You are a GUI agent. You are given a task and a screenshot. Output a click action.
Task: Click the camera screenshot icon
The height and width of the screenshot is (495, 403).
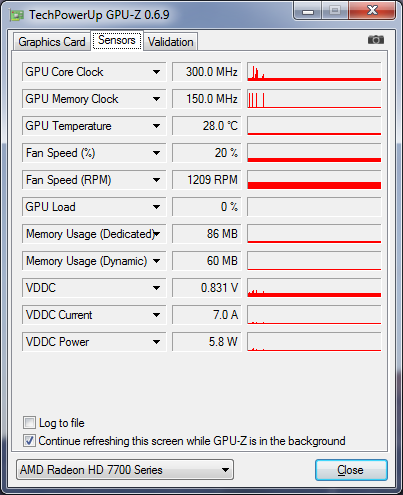pyautogui.click(x=376, y=40)
